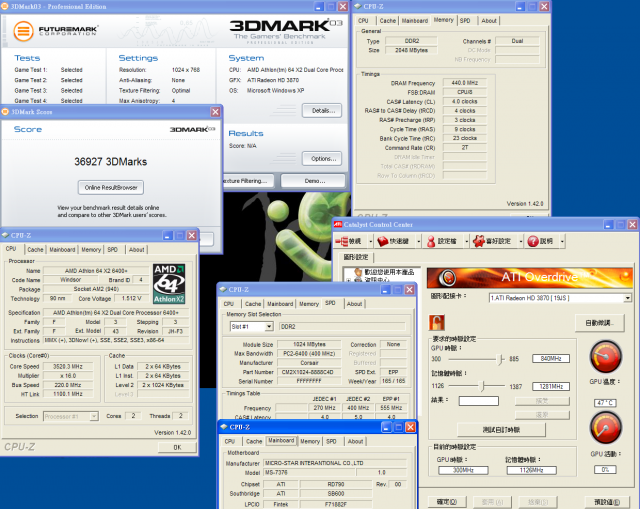Click the red Help question-mark icon
Screen dimensions: 640x509
(x=533, y=241)
